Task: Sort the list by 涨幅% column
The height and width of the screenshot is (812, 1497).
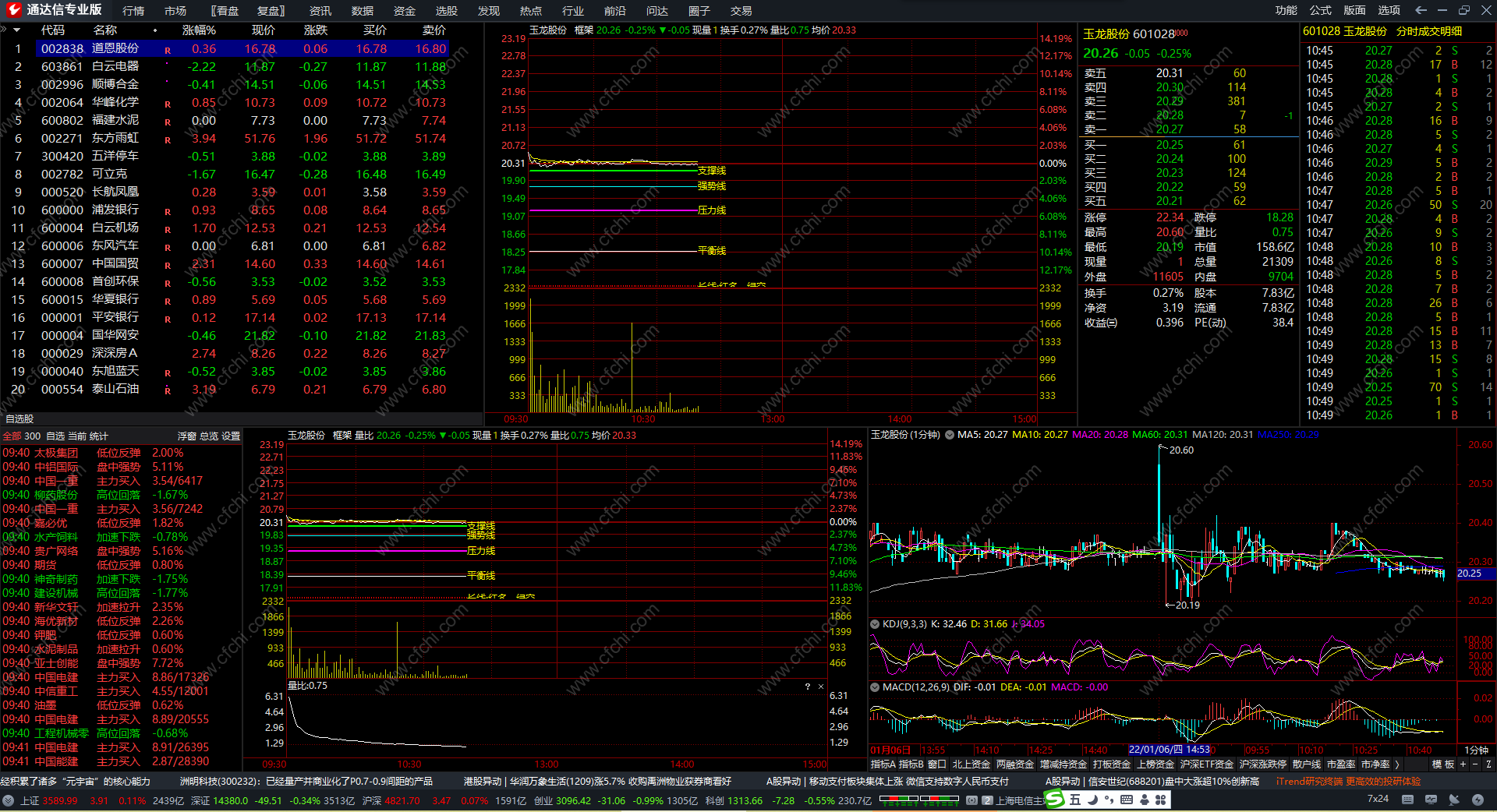Action: pos(199,30)
